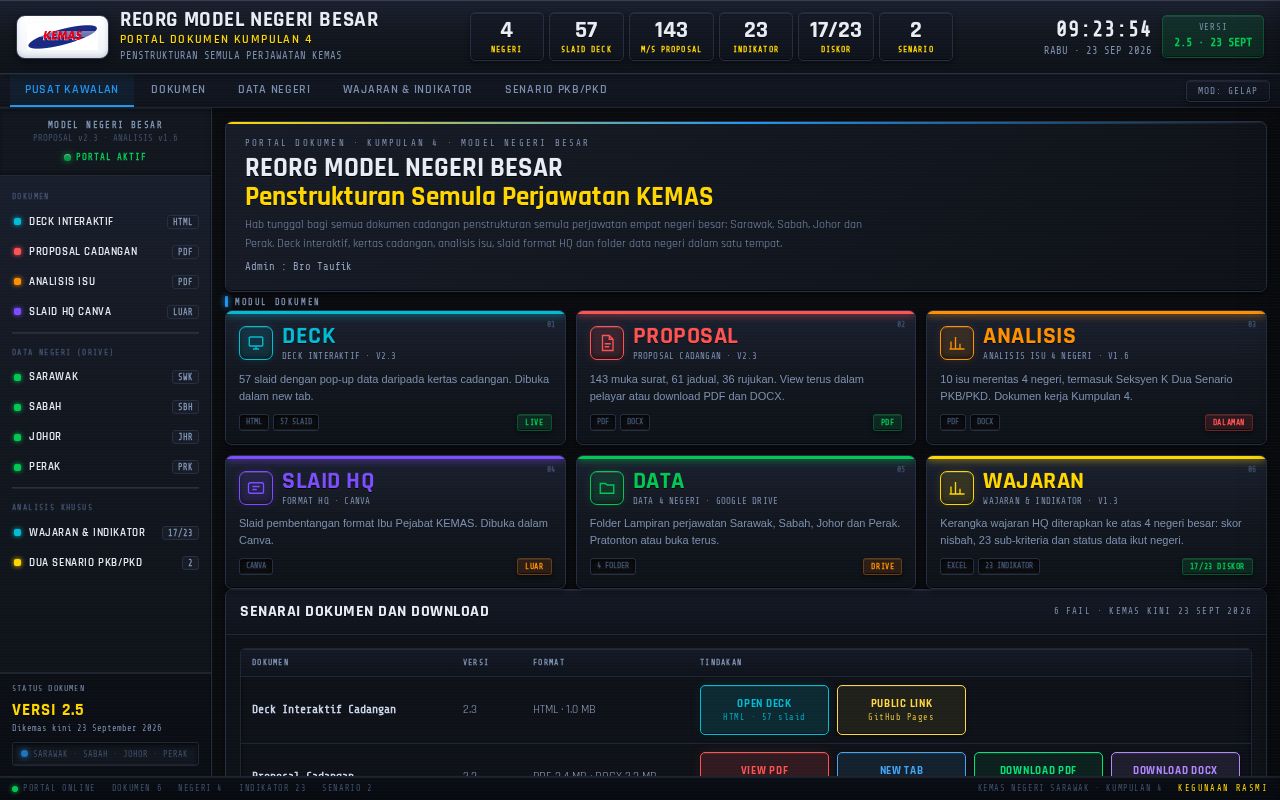The height and width of the screenshot is (800, 1280).
Task: Open SLAID HQ CANVA sidebar entry
Action: pos(106,312)
